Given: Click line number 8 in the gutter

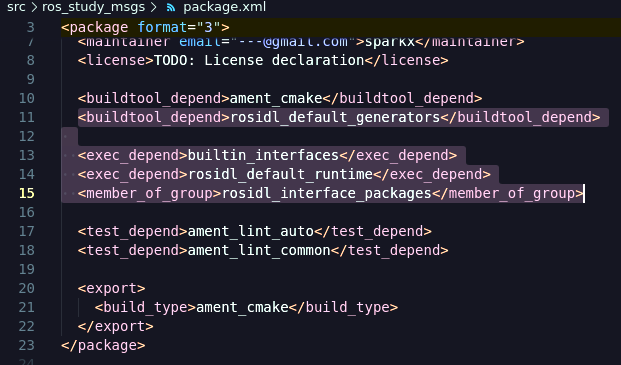Looking at the screenshot, I should pos(30,60).
